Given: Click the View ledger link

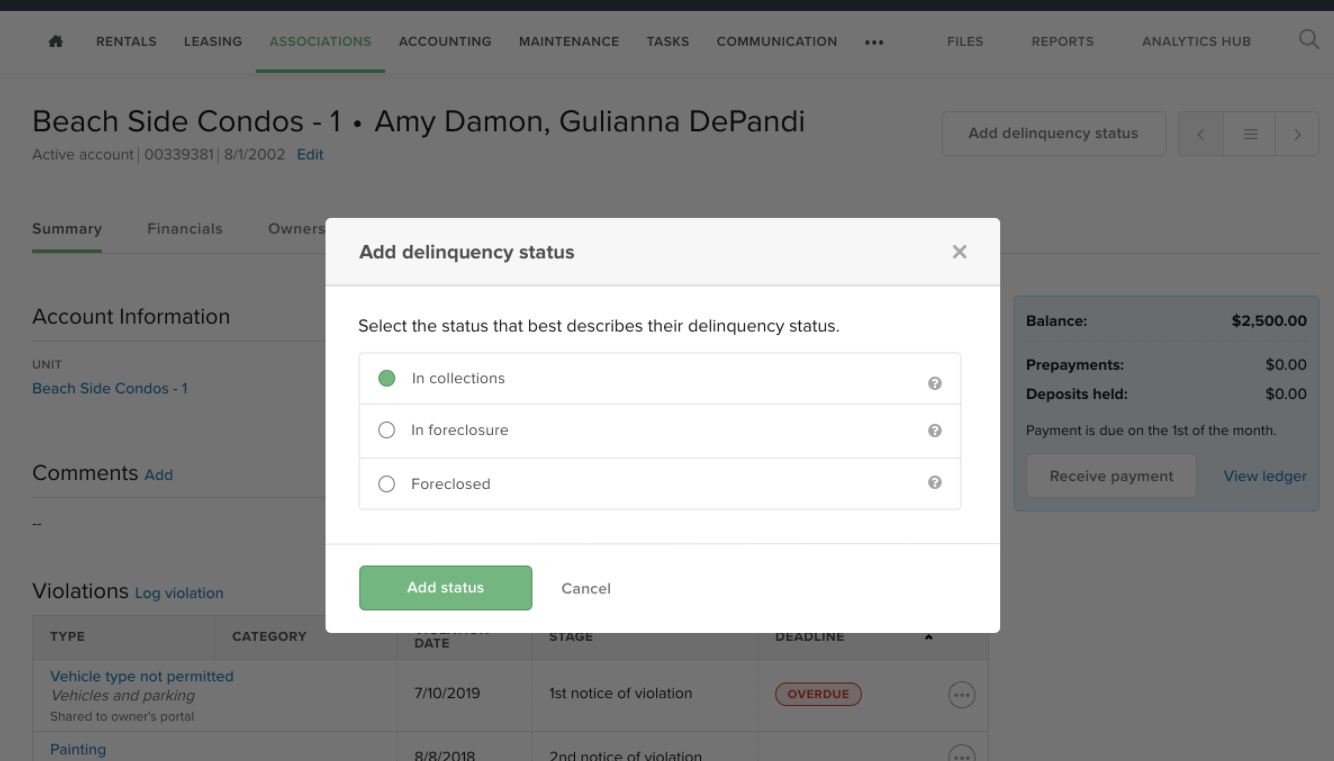Looking at the screenshot, I should coord(1264,476).
